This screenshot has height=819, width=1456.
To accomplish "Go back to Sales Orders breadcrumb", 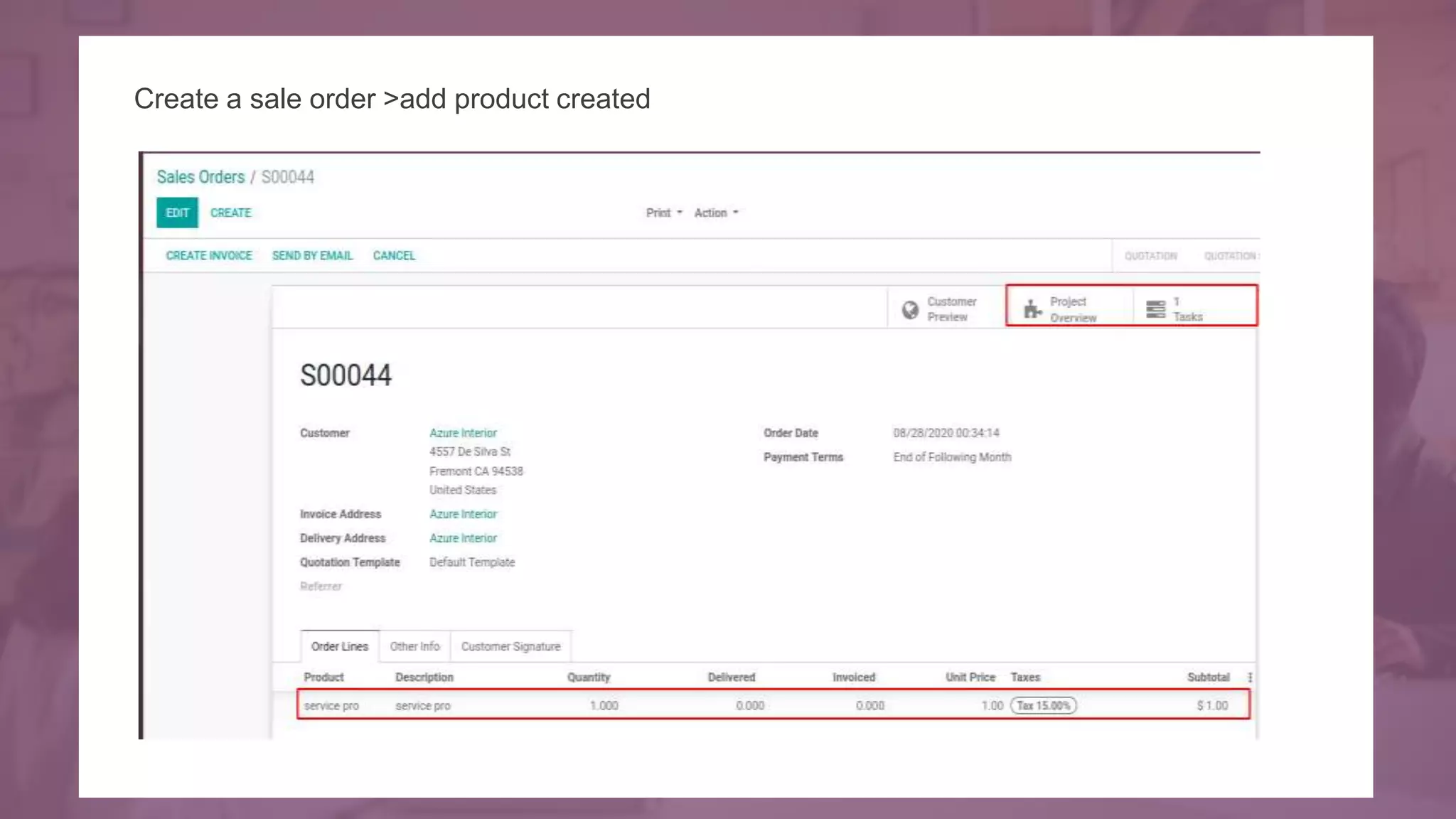I will click(200, 177).
